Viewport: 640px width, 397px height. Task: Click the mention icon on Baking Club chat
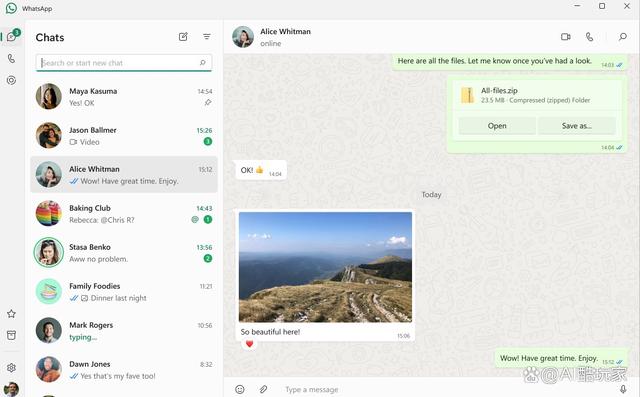pyautogui.click(x=195, y=220)
